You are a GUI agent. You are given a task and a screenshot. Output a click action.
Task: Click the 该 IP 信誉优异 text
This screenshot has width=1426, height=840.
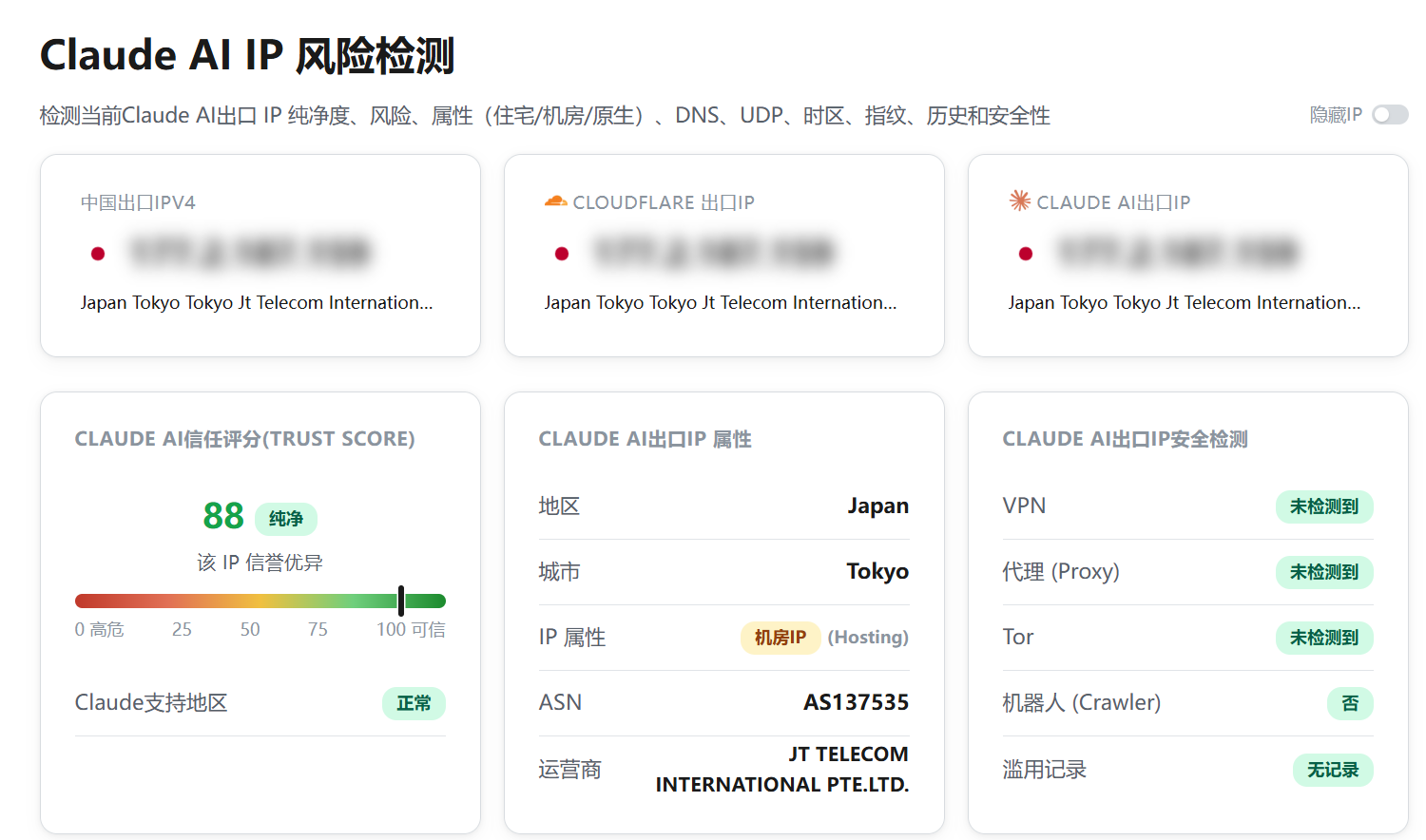pos(260,563)
